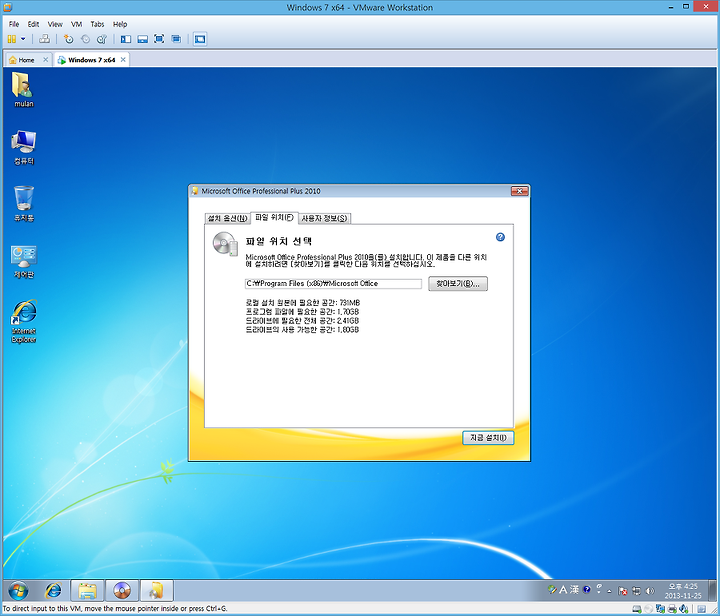Click the message log status bar icon
Viewport: 720px width, 616px height.
click(x=701, y=609)
